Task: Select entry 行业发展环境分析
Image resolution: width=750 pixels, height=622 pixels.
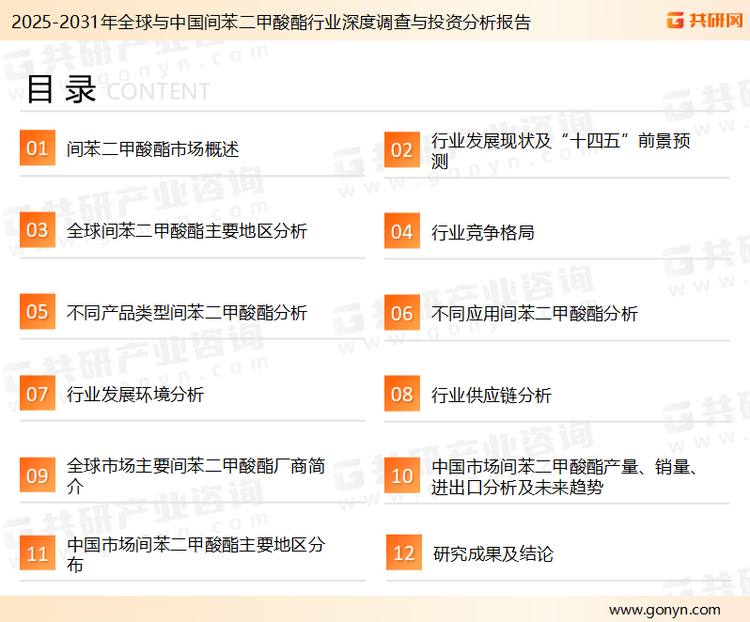Action: pyautogui.click(x=135, y=395)
